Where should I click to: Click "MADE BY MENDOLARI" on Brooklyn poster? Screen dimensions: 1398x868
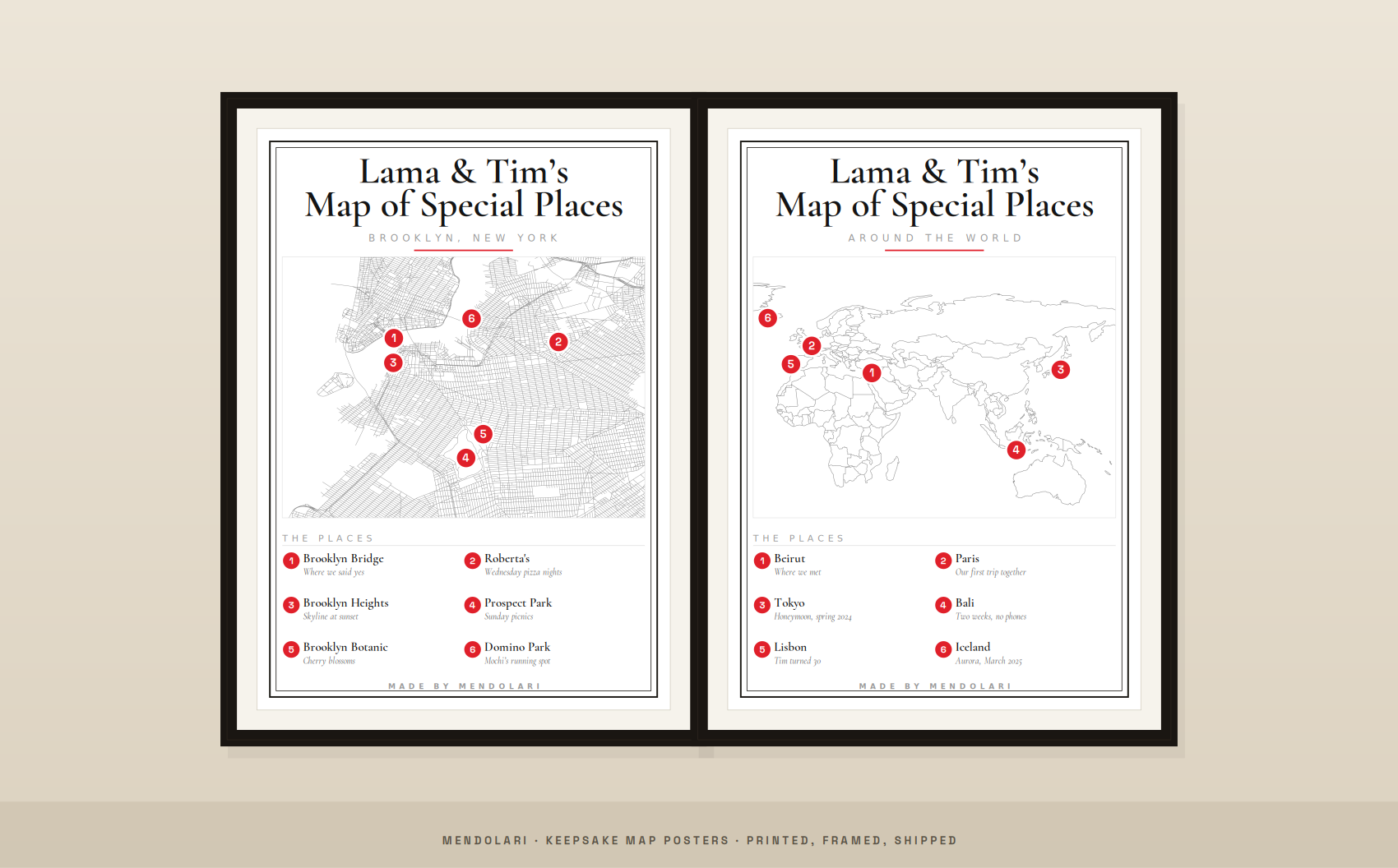(x=464, y=686)
